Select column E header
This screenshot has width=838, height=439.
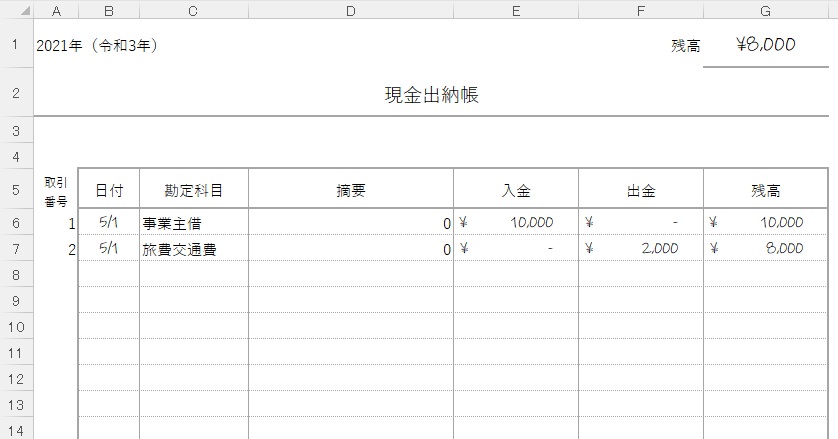click(516, 11)
